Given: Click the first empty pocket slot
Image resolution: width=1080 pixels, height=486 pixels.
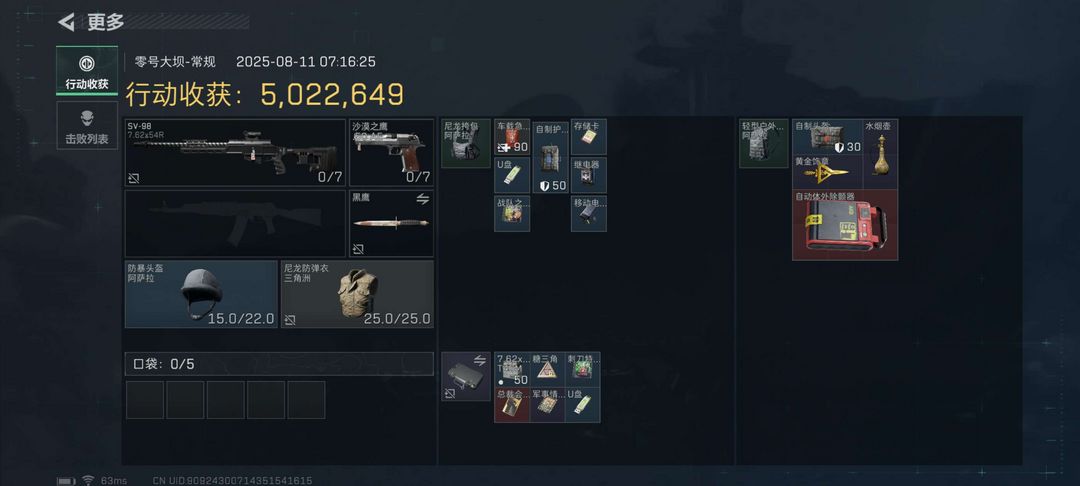Looking at the screenshot, I should [145, 400].
